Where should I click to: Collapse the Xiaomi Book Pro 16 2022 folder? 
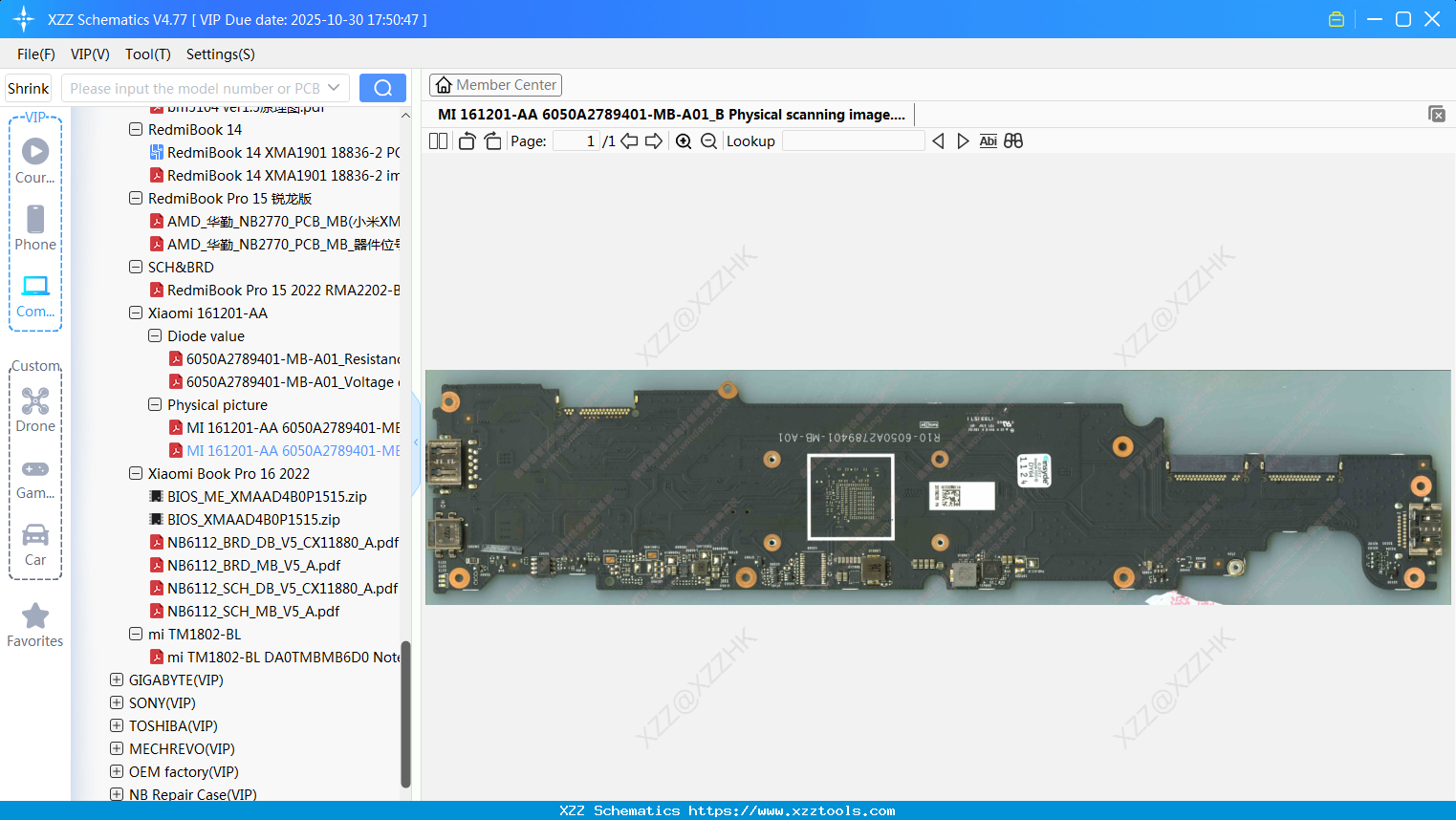(x=136, y=473)
